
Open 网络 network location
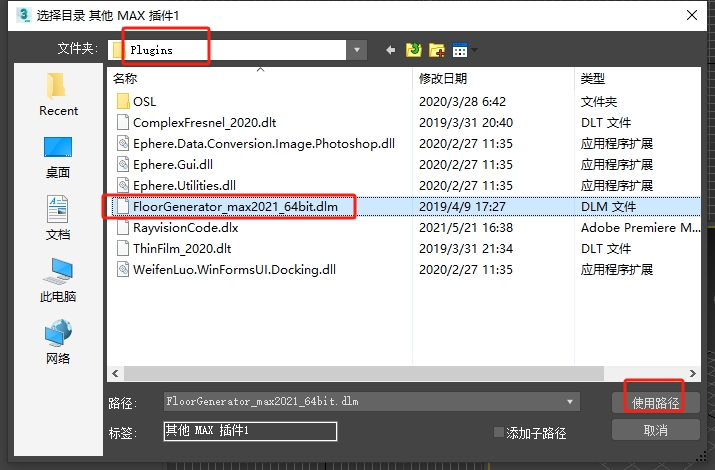(58, 342)
